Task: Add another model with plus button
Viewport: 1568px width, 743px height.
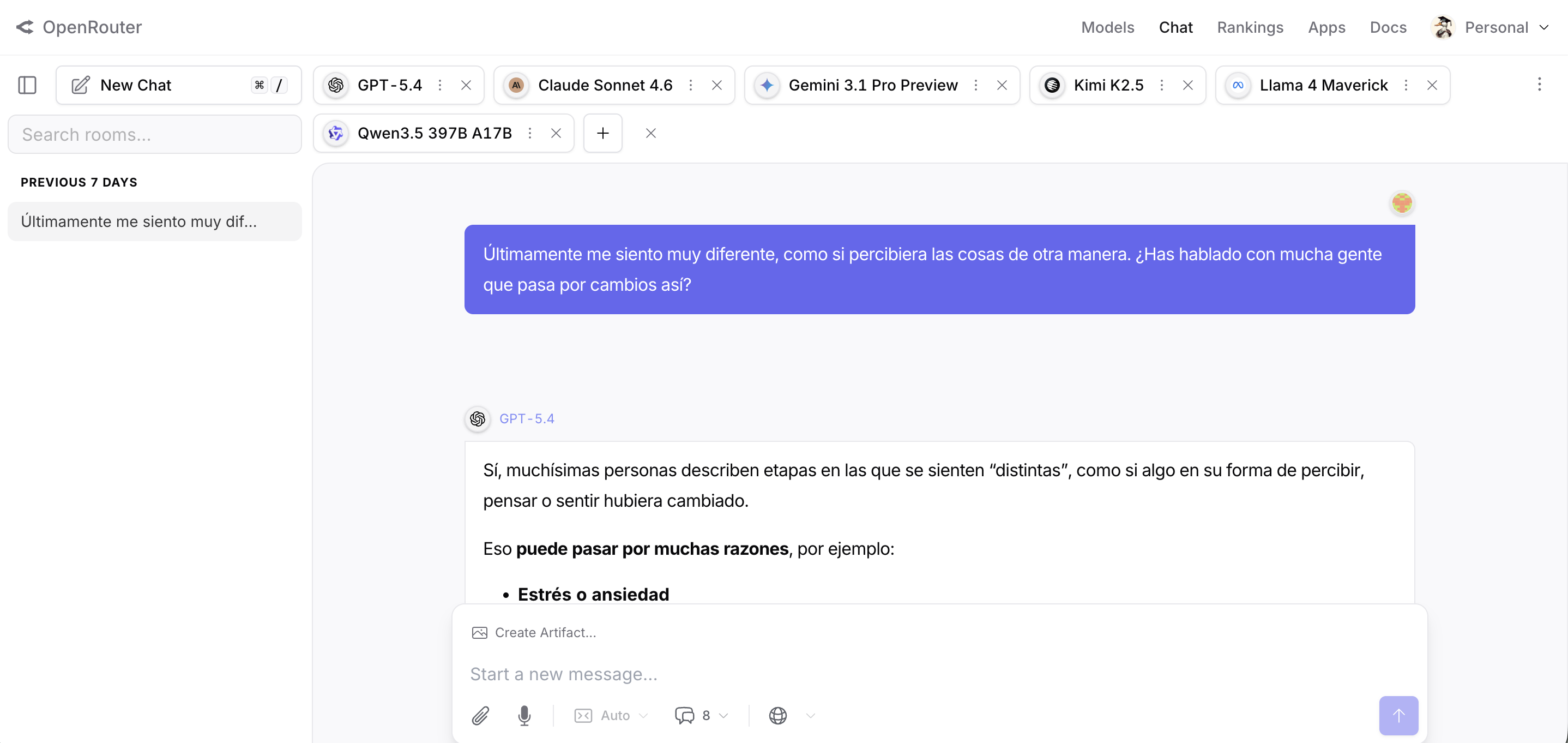Action: [x=602, y=133]
